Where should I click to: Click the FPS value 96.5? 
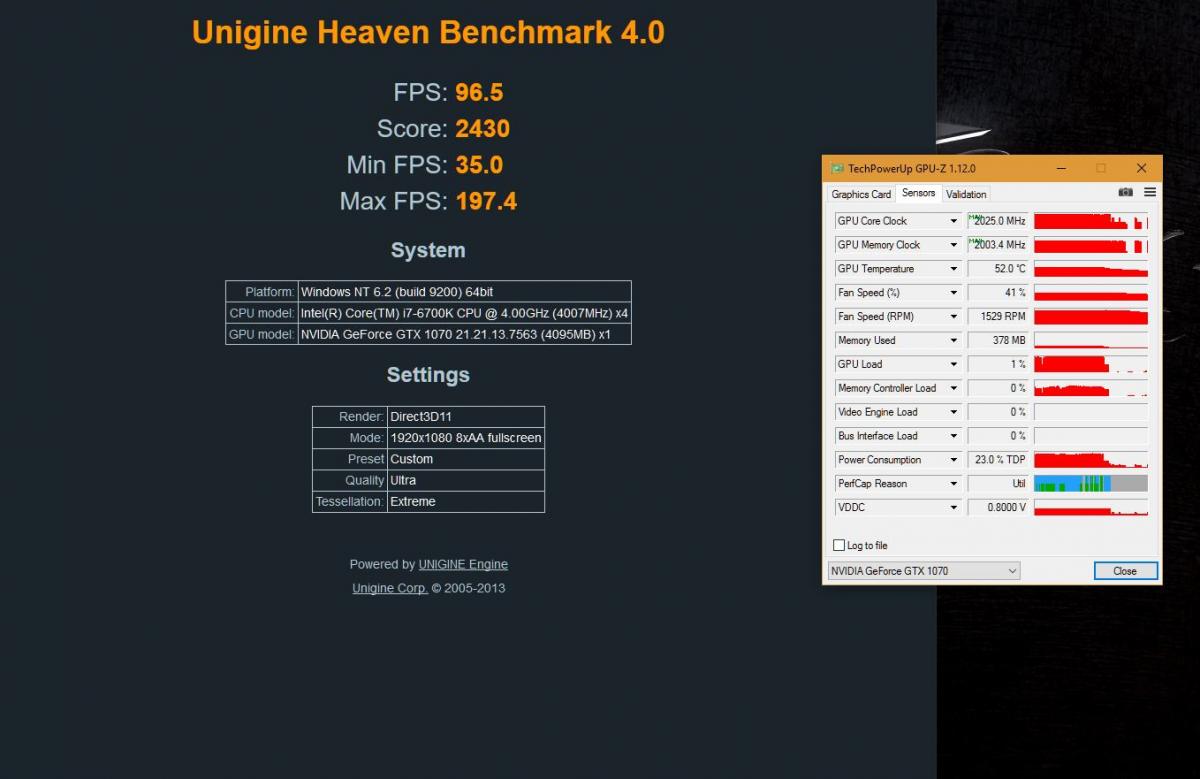[479, 93]
